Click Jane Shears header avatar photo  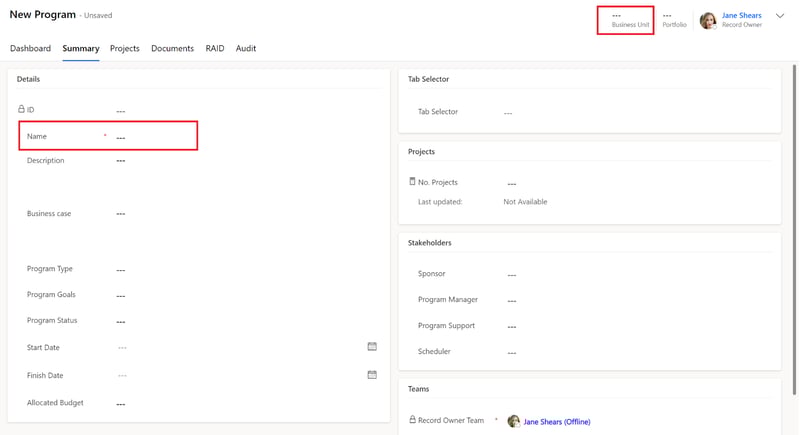point(708,20)
